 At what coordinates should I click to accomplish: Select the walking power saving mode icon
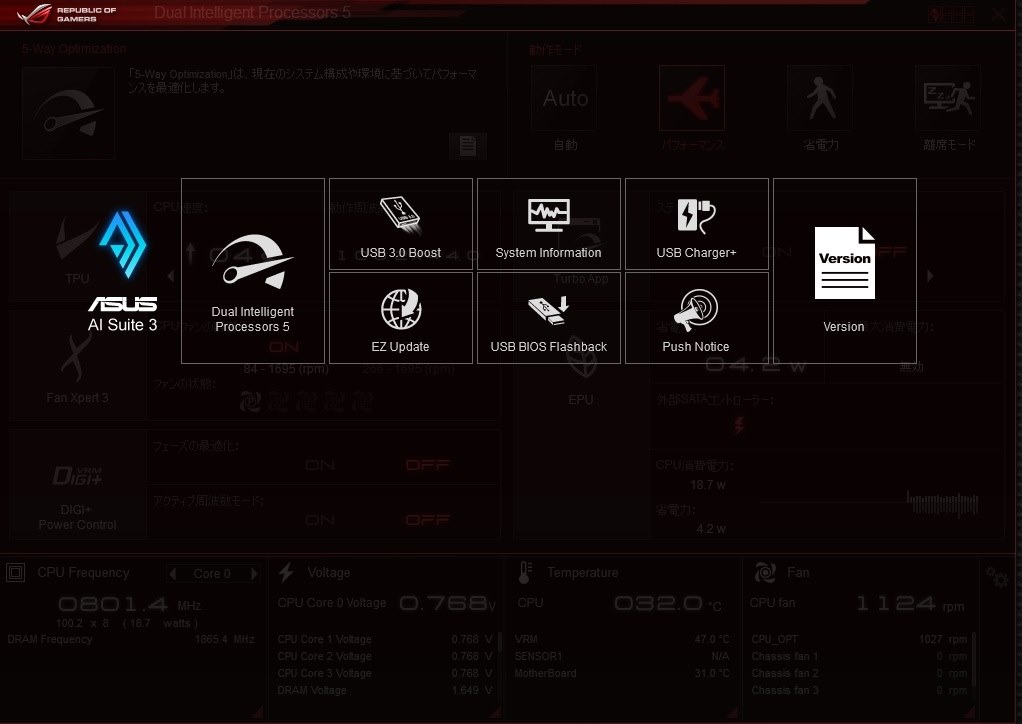(820, 98)
